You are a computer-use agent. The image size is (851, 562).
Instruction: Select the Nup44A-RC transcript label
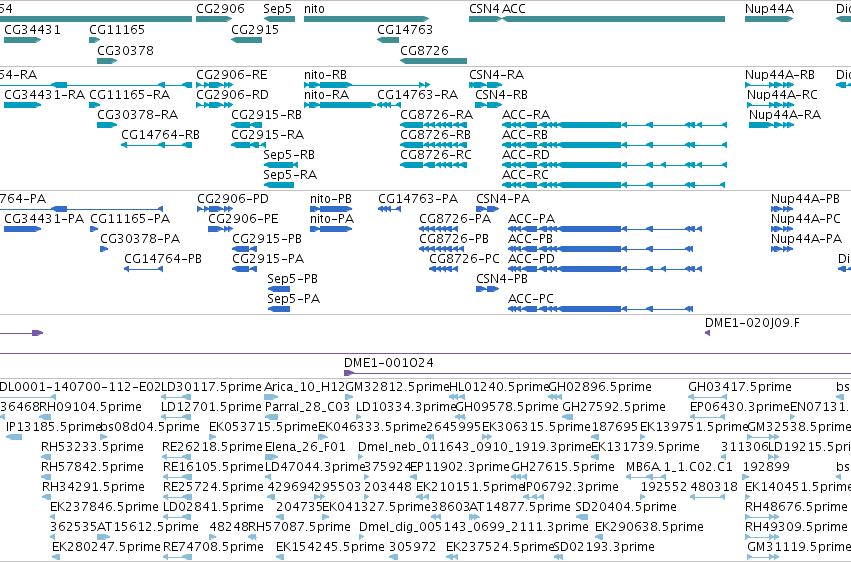pos(782,94)
